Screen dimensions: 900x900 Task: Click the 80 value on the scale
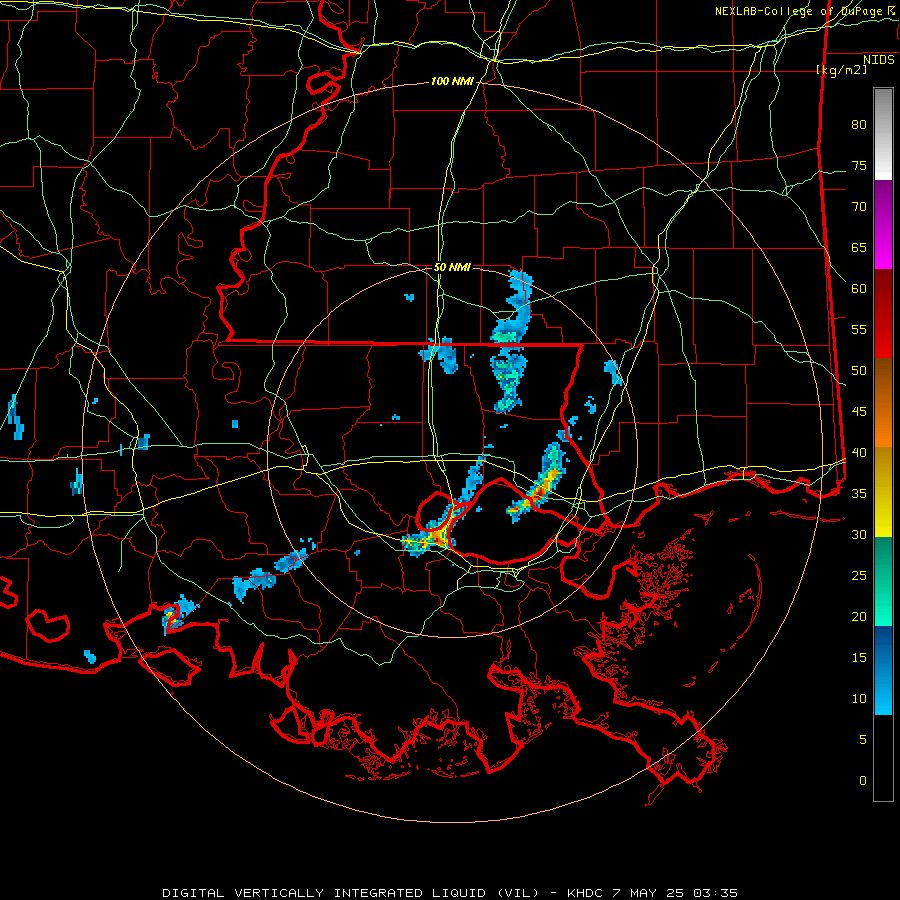tap(859, 125)
